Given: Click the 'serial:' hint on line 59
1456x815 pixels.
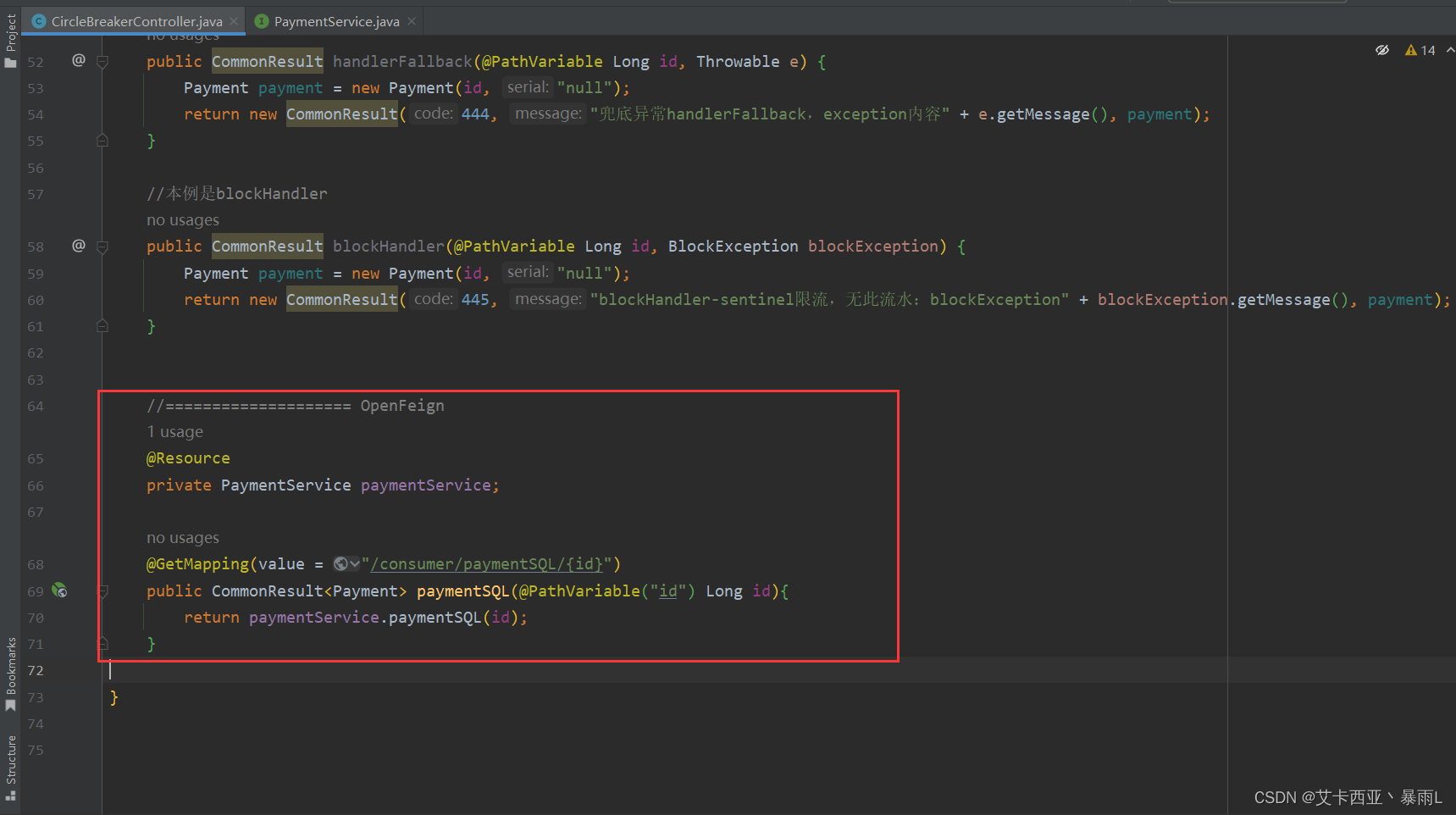Looking at the screenshot, I should pos(528,272).
